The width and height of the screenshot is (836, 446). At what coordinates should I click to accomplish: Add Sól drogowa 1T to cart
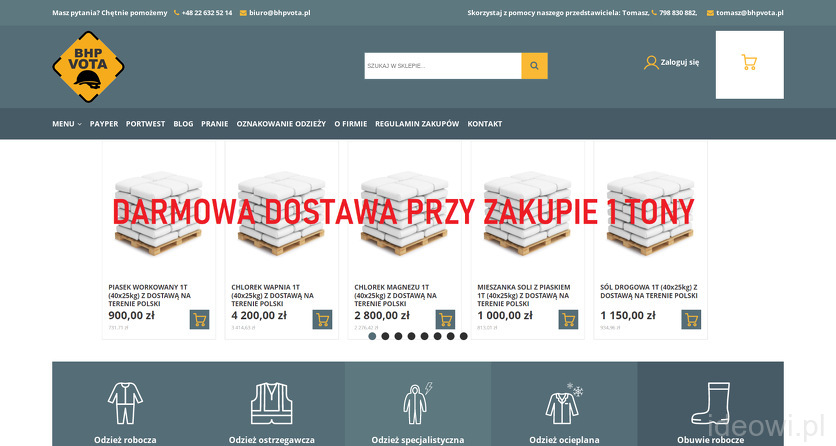691,320
